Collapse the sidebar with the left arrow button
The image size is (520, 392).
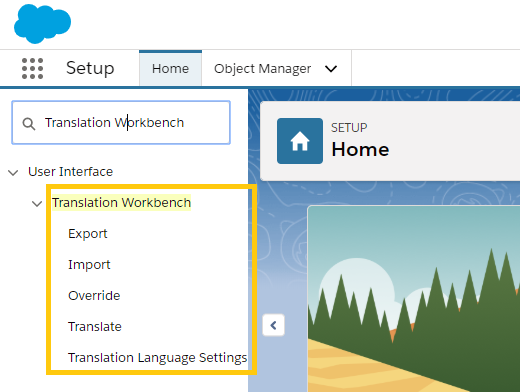(x=273, y=325)
